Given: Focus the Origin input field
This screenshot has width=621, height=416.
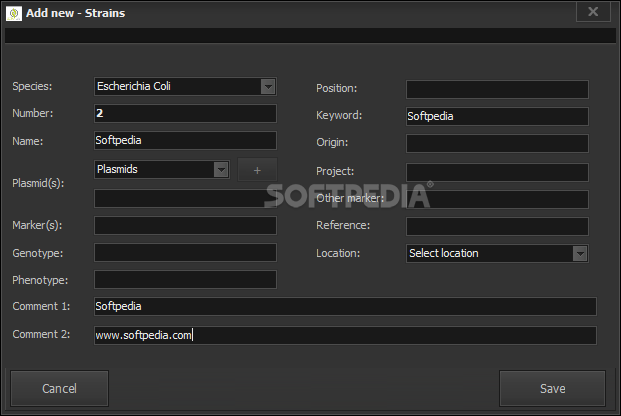Looking at the screenshot, I should tap(497, 143).
